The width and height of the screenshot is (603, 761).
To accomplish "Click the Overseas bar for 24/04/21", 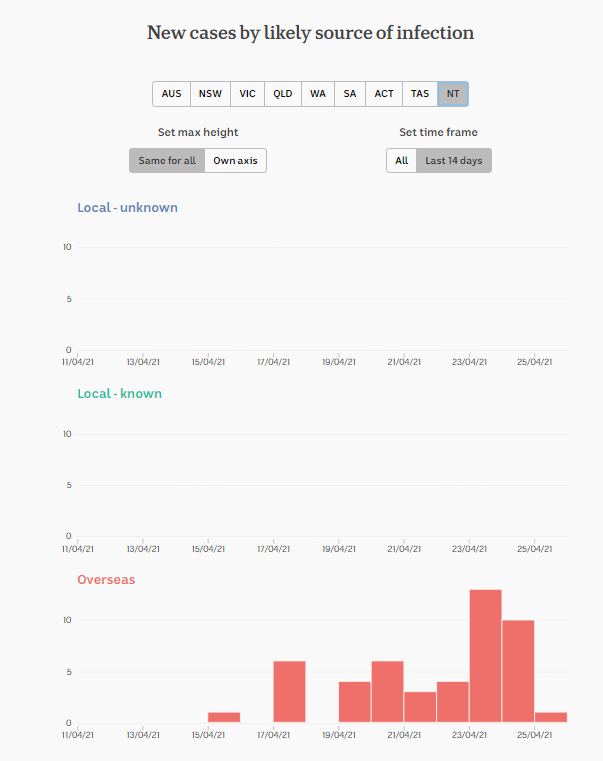I will point(518,671).
